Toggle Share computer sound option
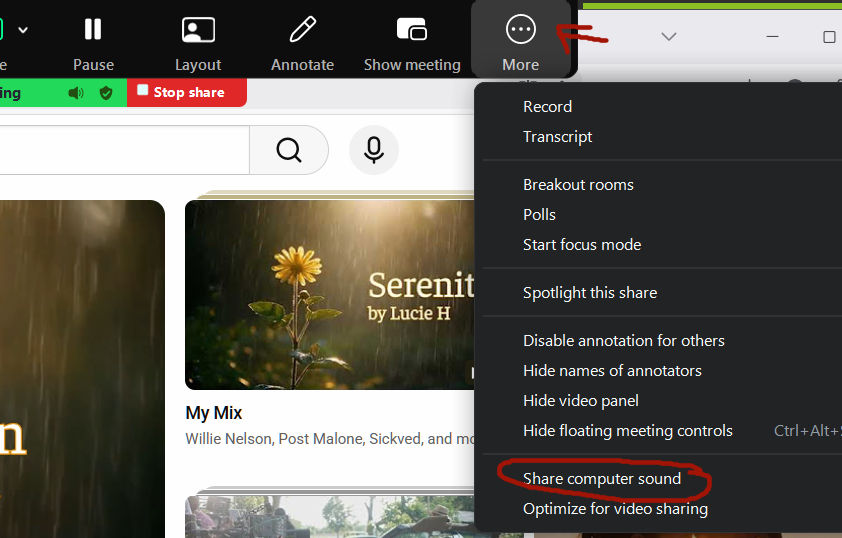 pos(602,479)
